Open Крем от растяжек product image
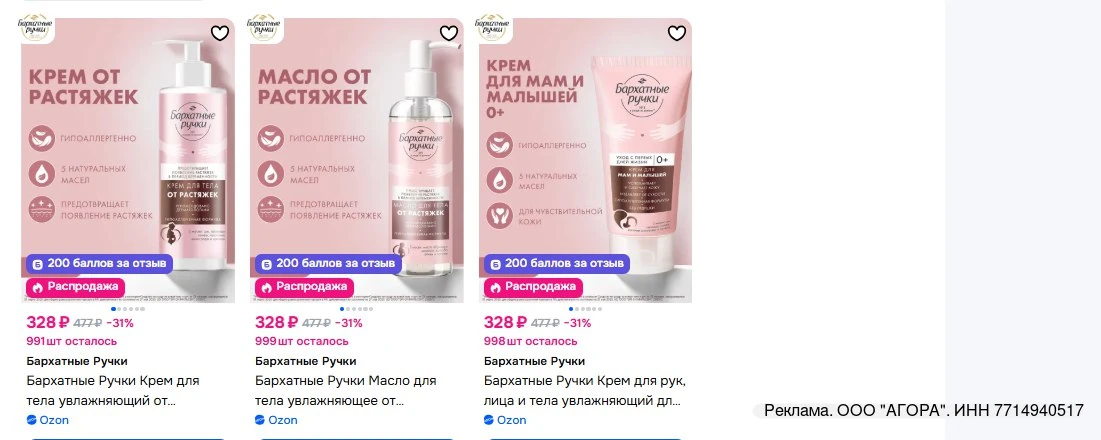This screenshot has width=1101, height=440. point(128,160)
